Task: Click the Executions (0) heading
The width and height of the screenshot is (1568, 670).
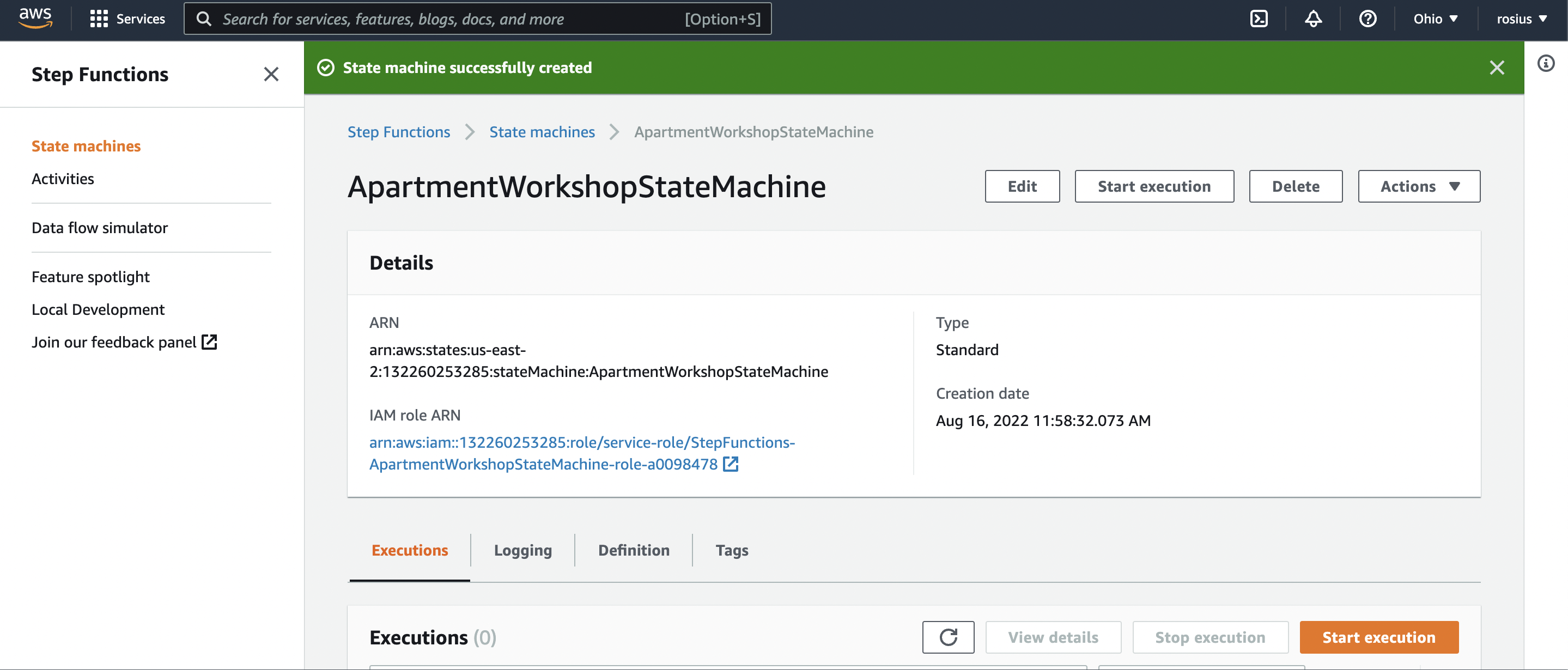Action: (433, 637)
